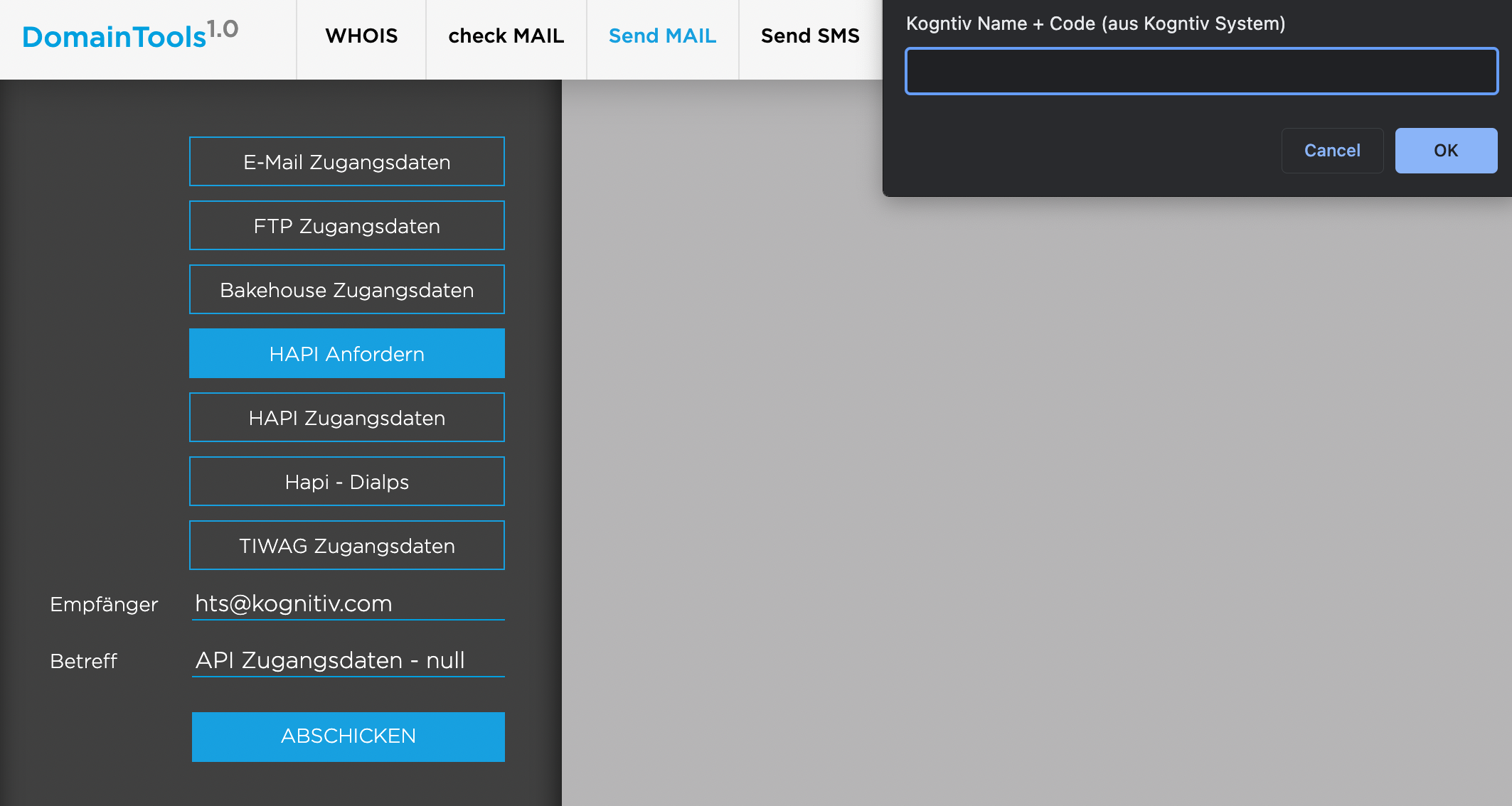Click the HAPI Anfordern button

[x=347, y=354]
